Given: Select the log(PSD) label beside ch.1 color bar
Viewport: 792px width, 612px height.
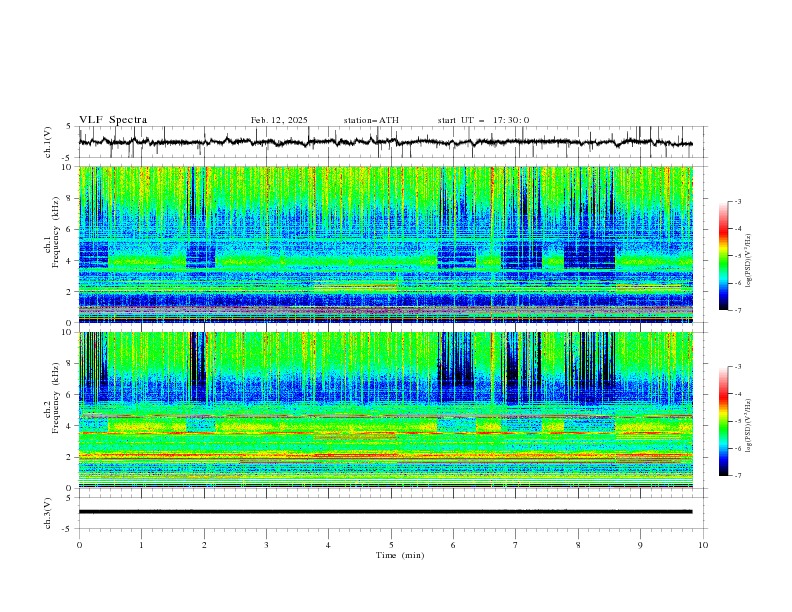Looking at the screenshot, I should click(749, 261).
